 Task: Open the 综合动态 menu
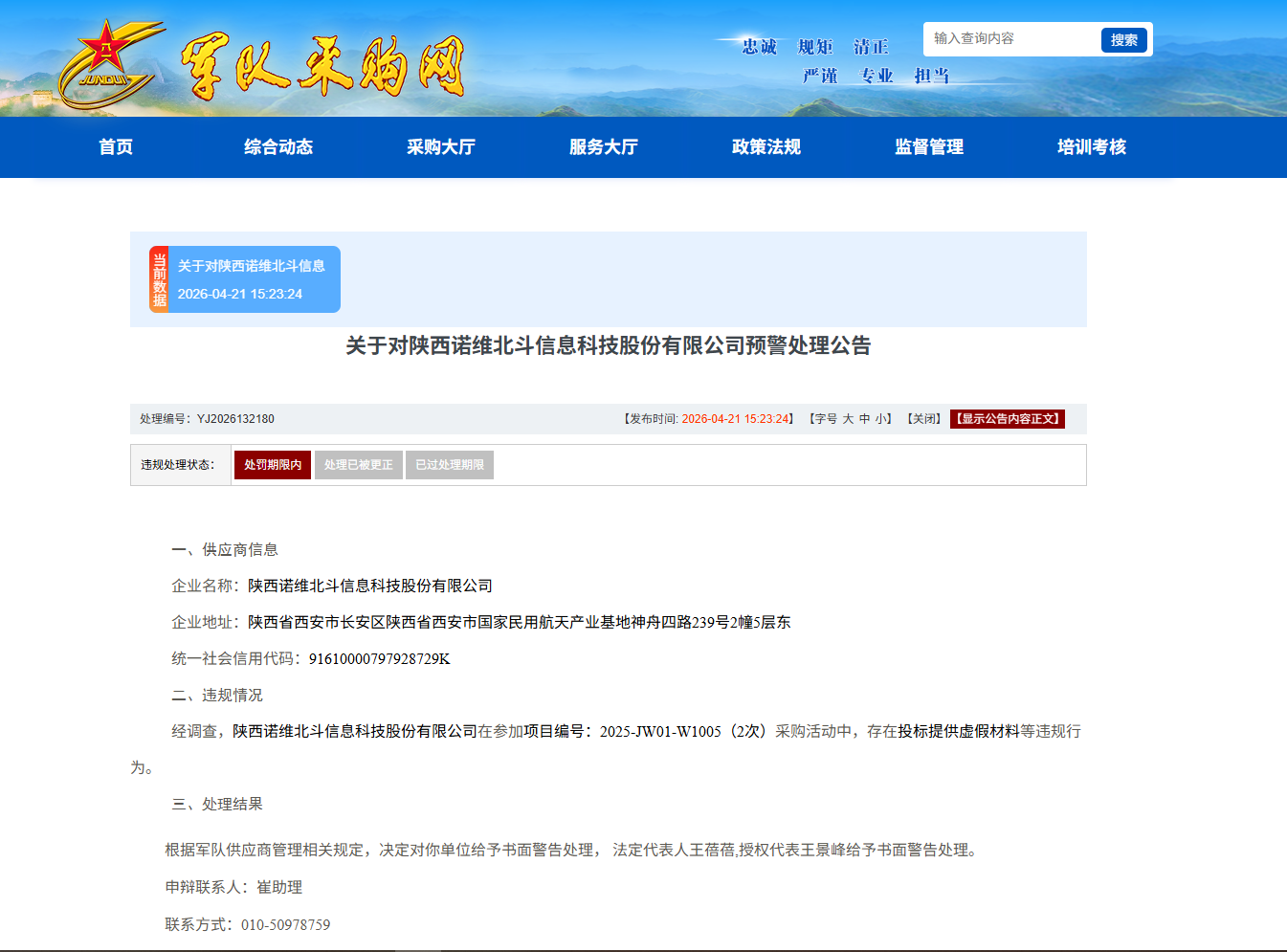click(x=278, y=147)
